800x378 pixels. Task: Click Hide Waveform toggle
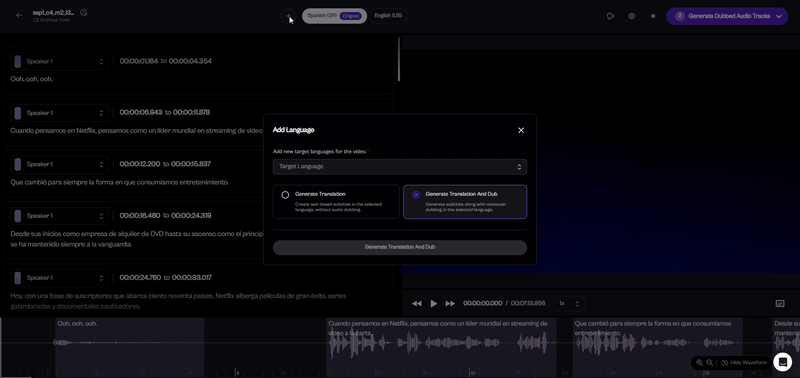[x=744, y=363]
